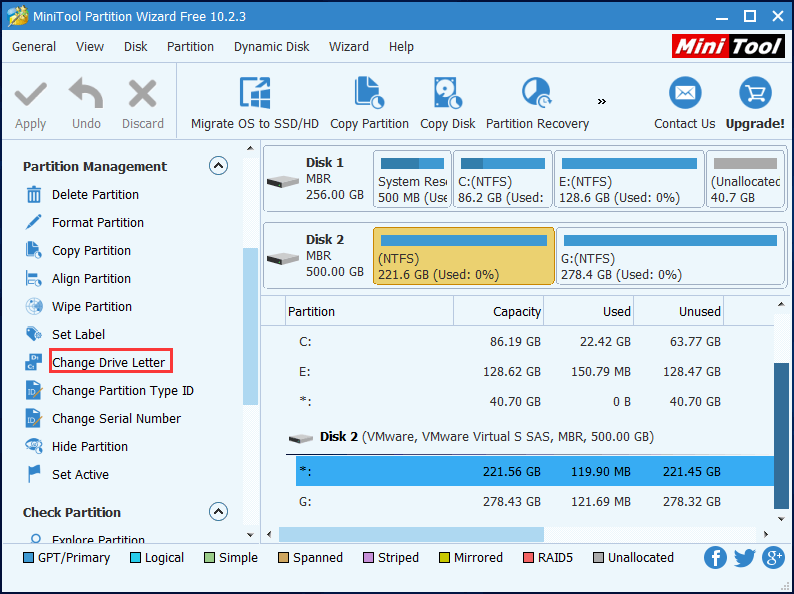Click the Change Serial Number icon
794x594 pixels.
pyautogui.click(x=34, y=419)
